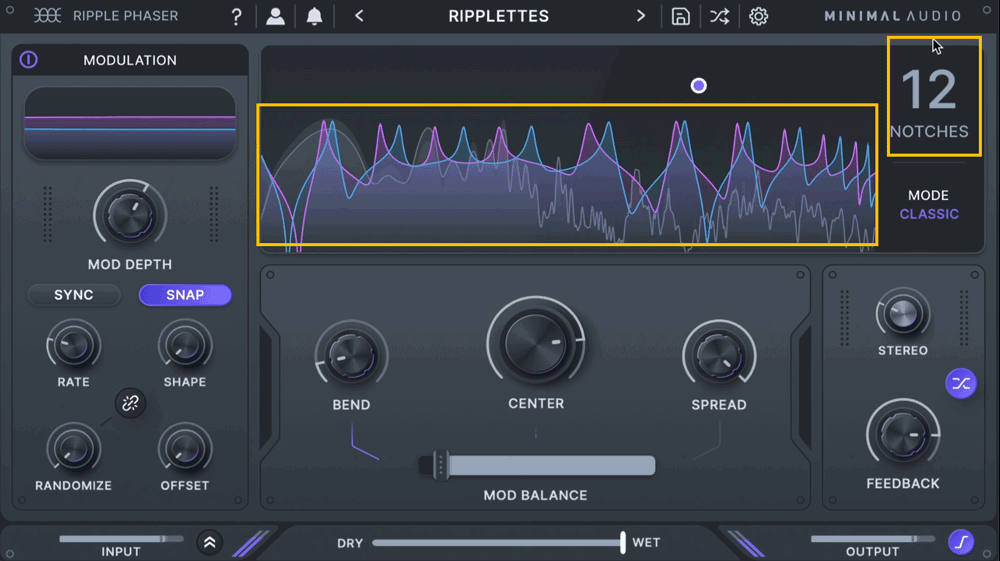Click the RANDOMIZE knob
Viewport: 1000px width, 561px height.
pyautogui.click(x=73, y=449)
